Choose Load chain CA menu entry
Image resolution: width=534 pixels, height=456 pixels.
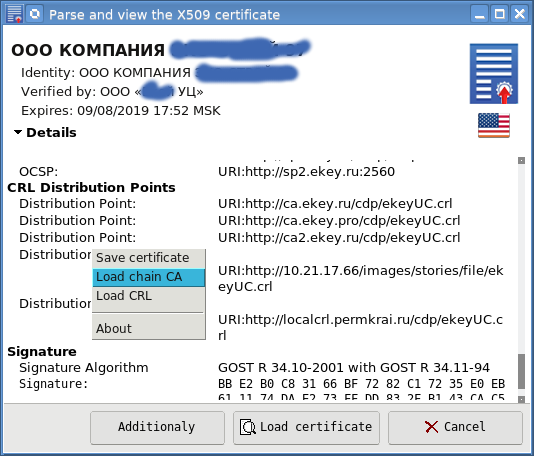[148, 277]
